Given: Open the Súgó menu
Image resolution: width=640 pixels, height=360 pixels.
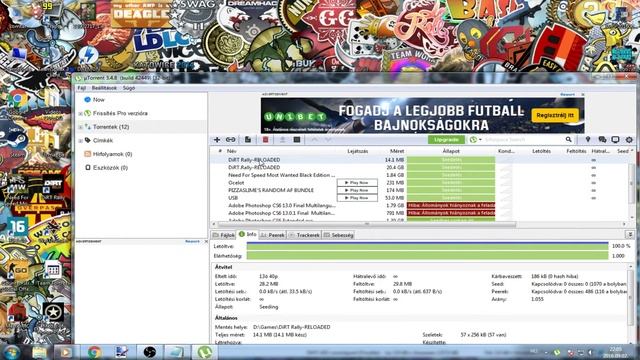Looking at the screenshot, I should click(x=129, y=88).
